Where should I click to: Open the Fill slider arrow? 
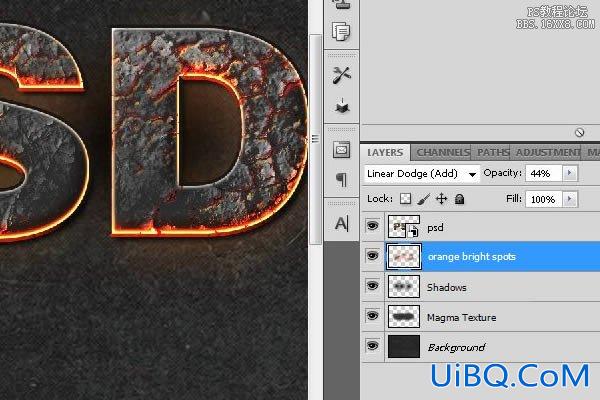[569, 199]
